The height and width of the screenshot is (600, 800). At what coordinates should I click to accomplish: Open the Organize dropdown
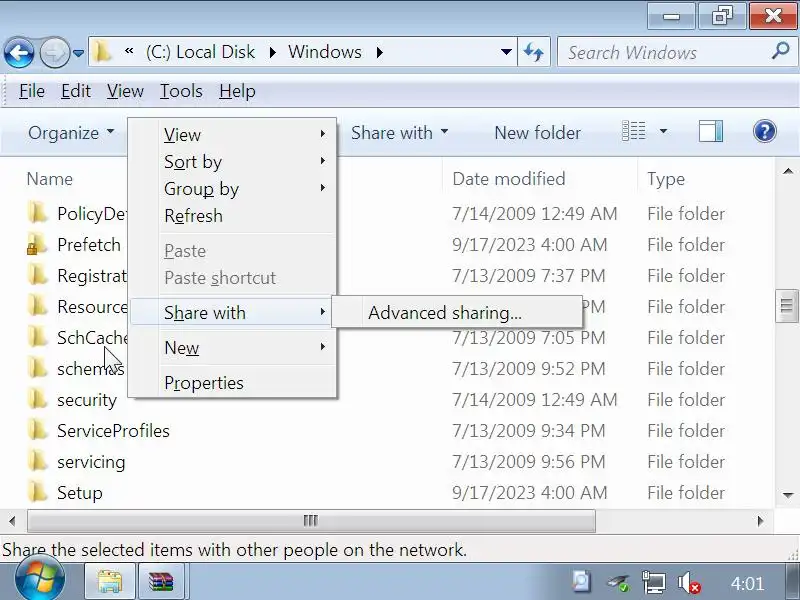[71, 133]
